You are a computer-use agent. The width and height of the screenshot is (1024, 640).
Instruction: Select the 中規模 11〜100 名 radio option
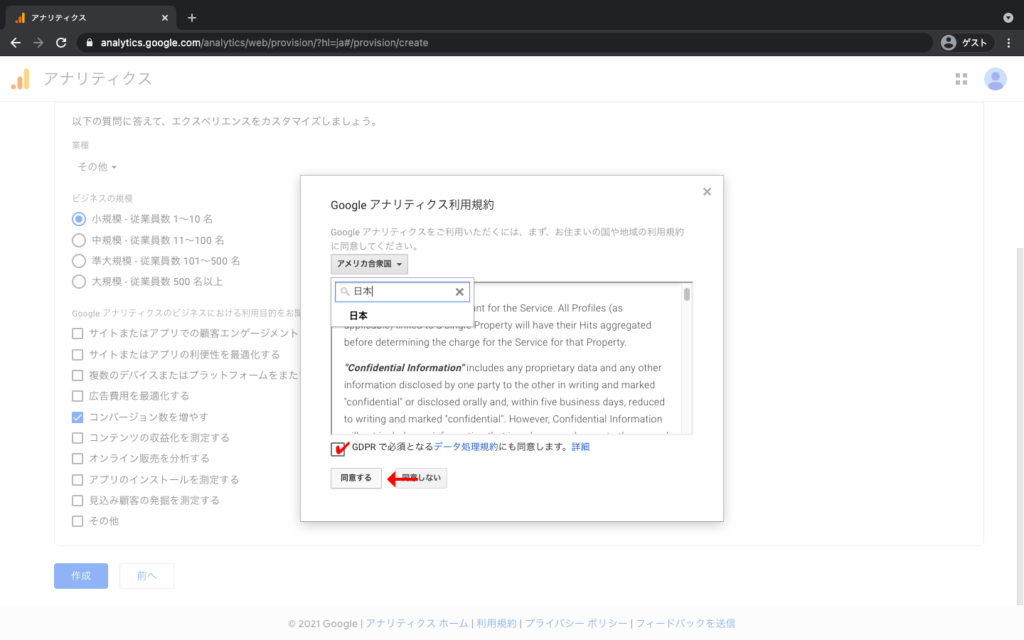[x=79, y=240]
